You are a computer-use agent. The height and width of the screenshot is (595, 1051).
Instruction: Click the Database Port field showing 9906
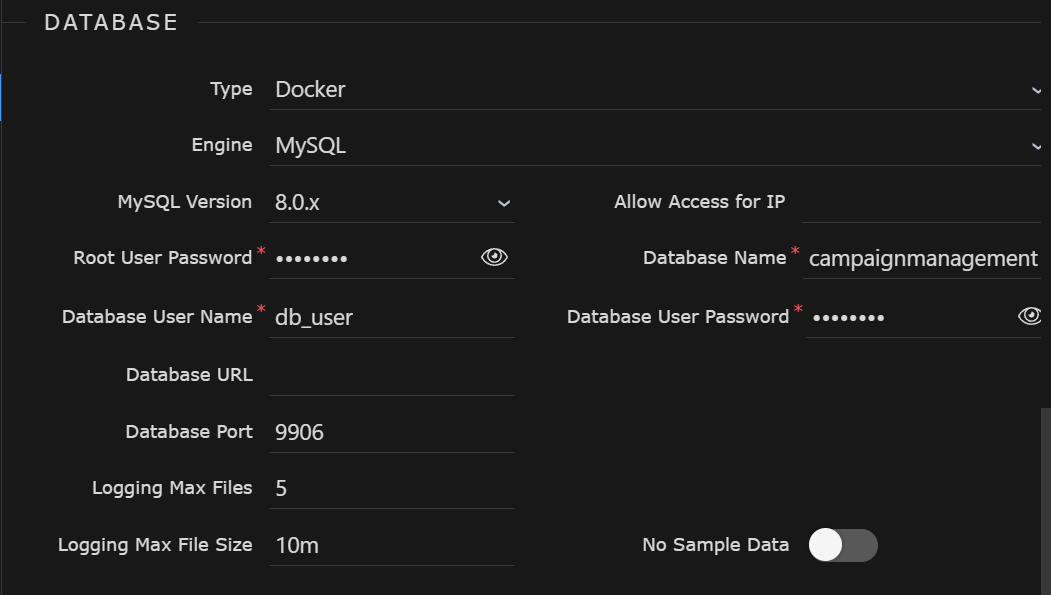[x=390, y=432]
